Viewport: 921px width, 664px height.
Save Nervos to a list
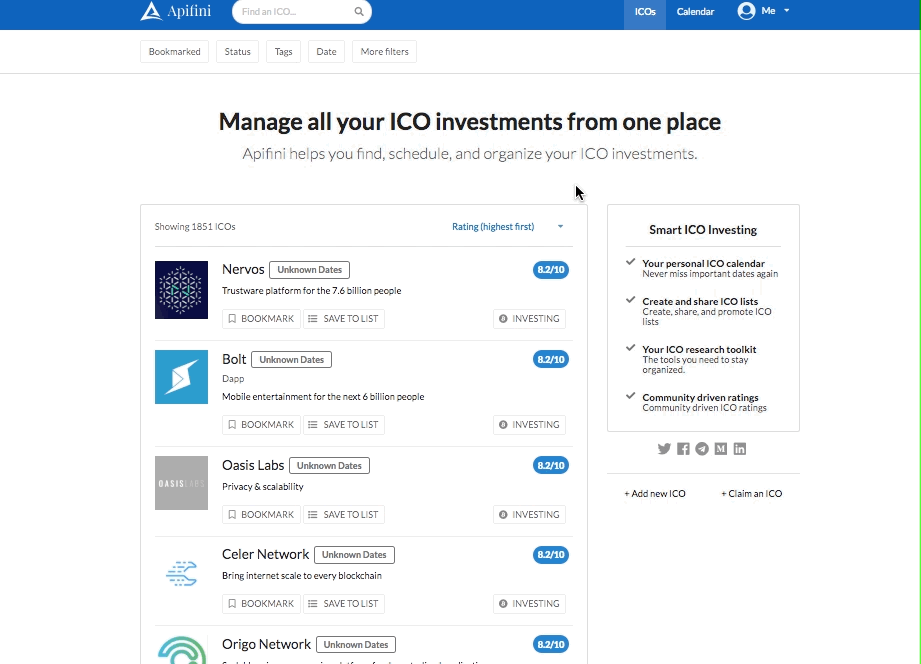click(x=344, y=318)
